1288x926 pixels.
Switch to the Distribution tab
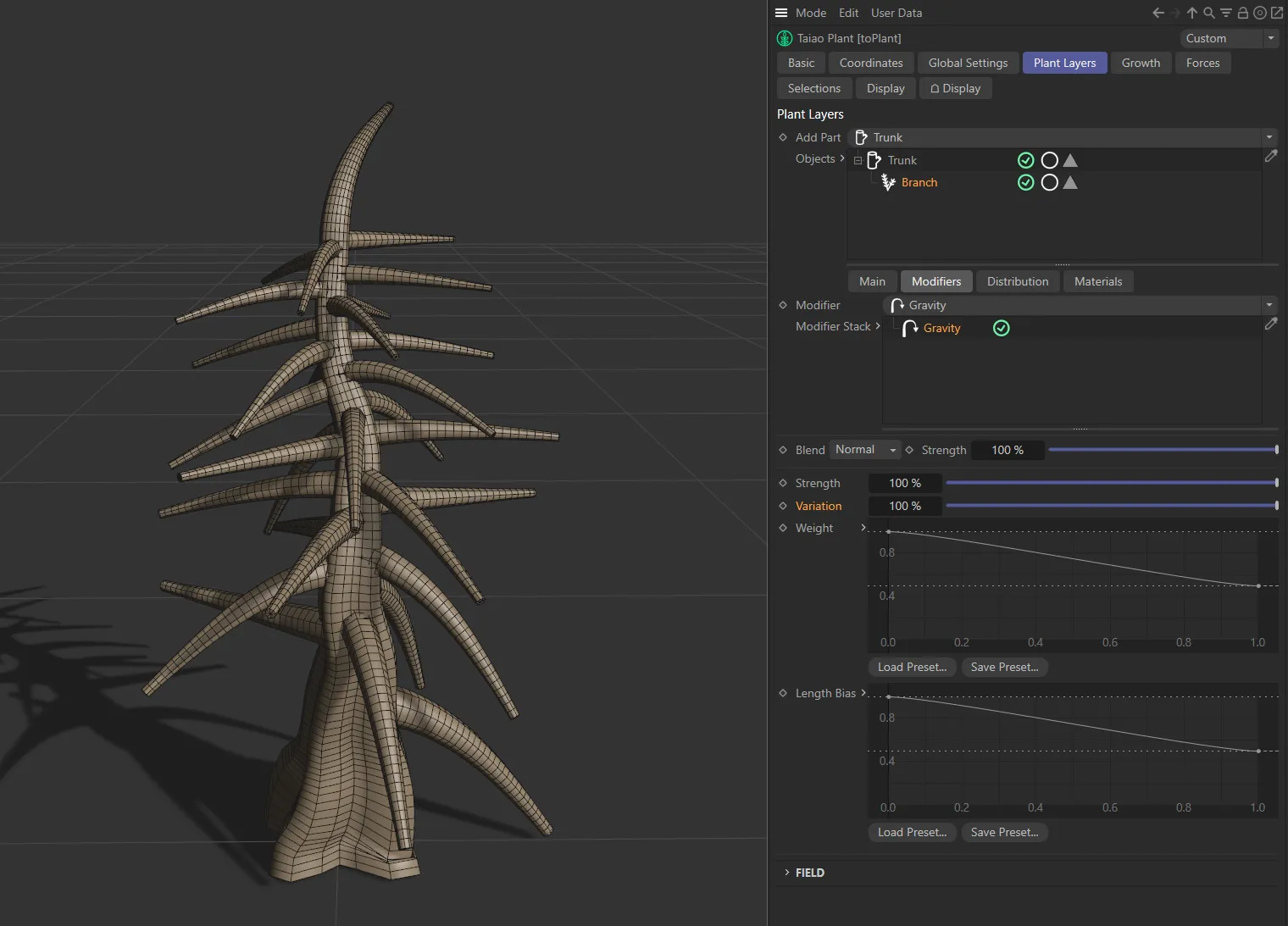click(1017, 281)
